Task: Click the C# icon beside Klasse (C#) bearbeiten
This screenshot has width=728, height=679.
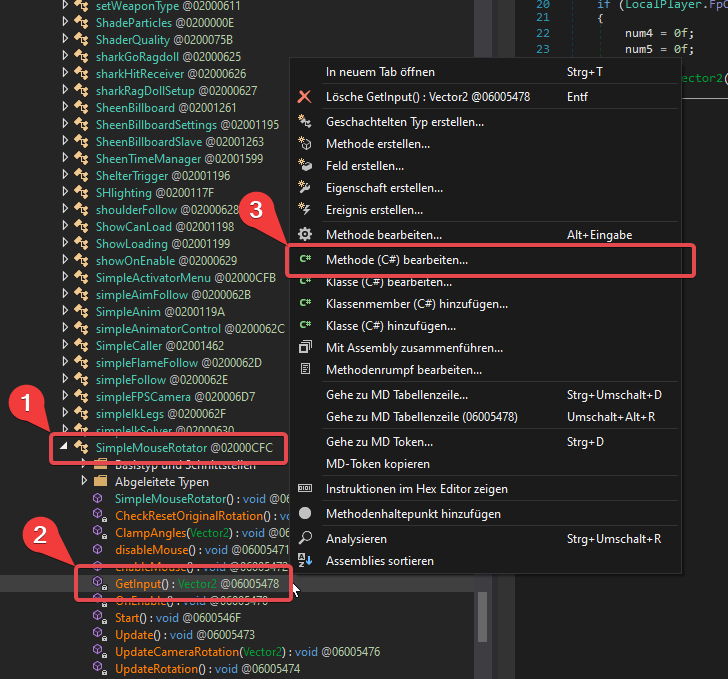Action: click(305, 283)
